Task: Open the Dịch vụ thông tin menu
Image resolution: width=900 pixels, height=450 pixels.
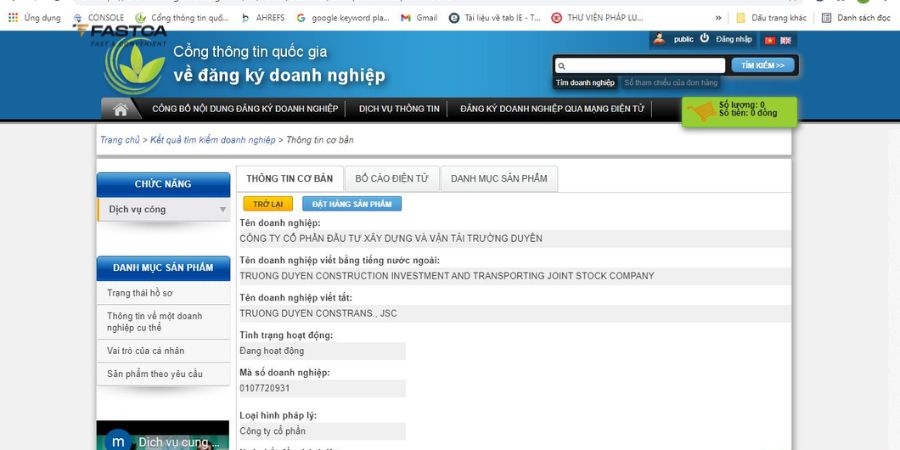Action: (399, 108)
